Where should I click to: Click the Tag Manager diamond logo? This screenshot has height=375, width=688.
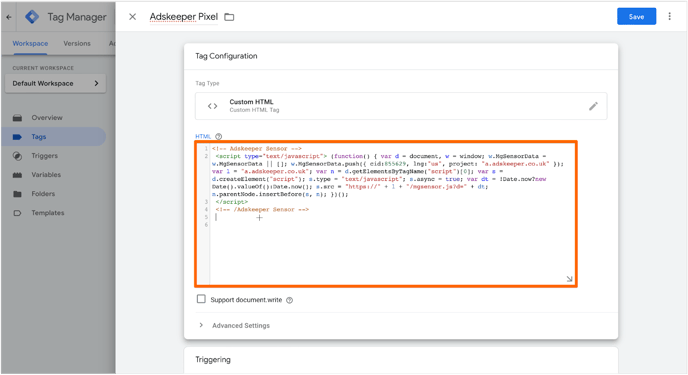(x=32, y=17)
